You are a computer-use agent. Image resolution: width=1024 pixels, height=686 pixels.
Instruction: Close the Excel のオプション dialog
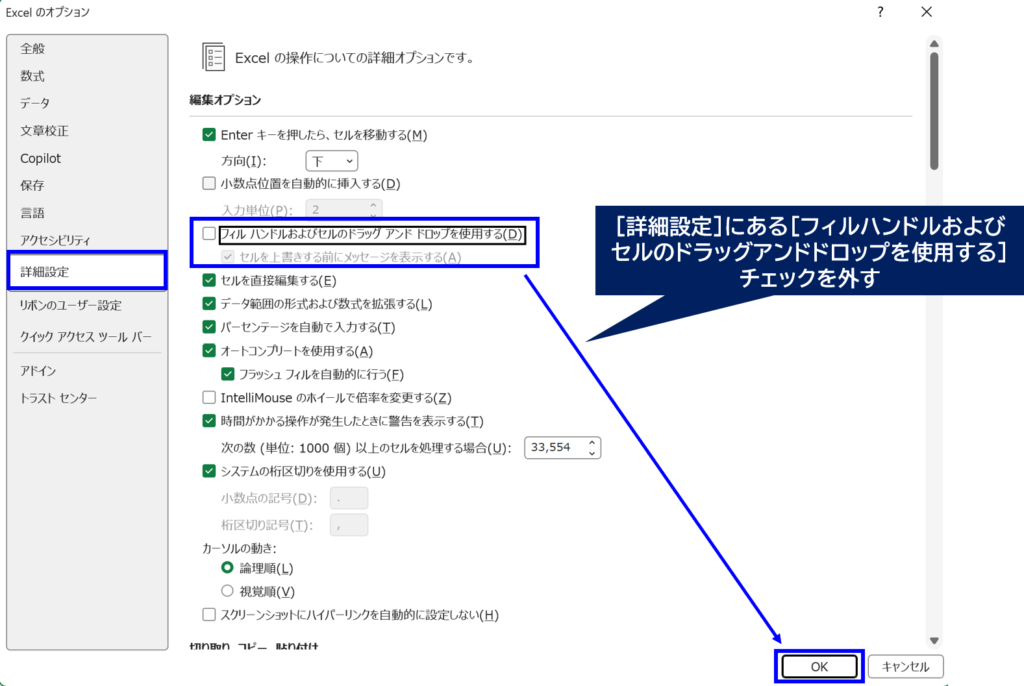tap(926, 12)
